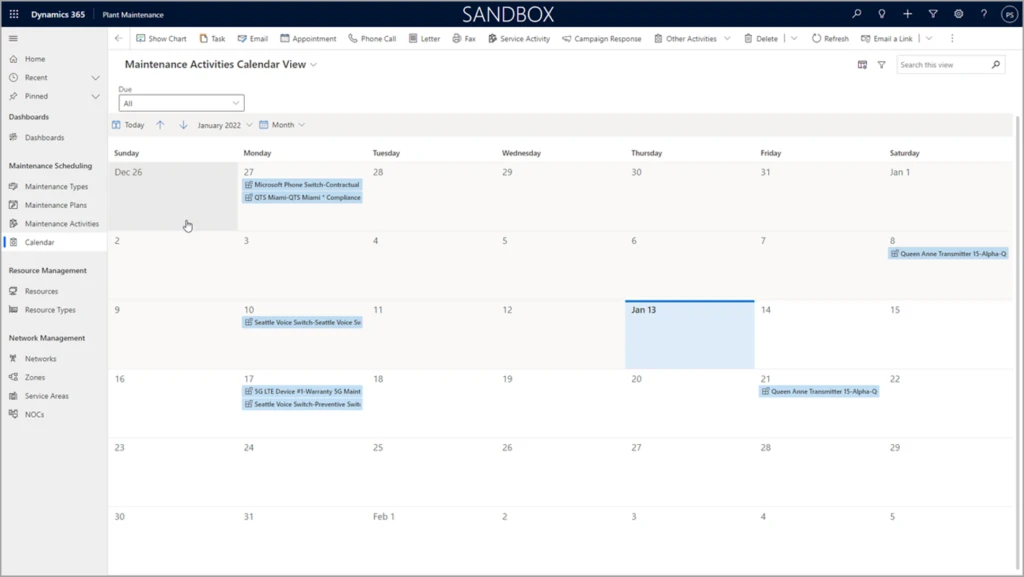Toggle the Show Chart view

161,38
